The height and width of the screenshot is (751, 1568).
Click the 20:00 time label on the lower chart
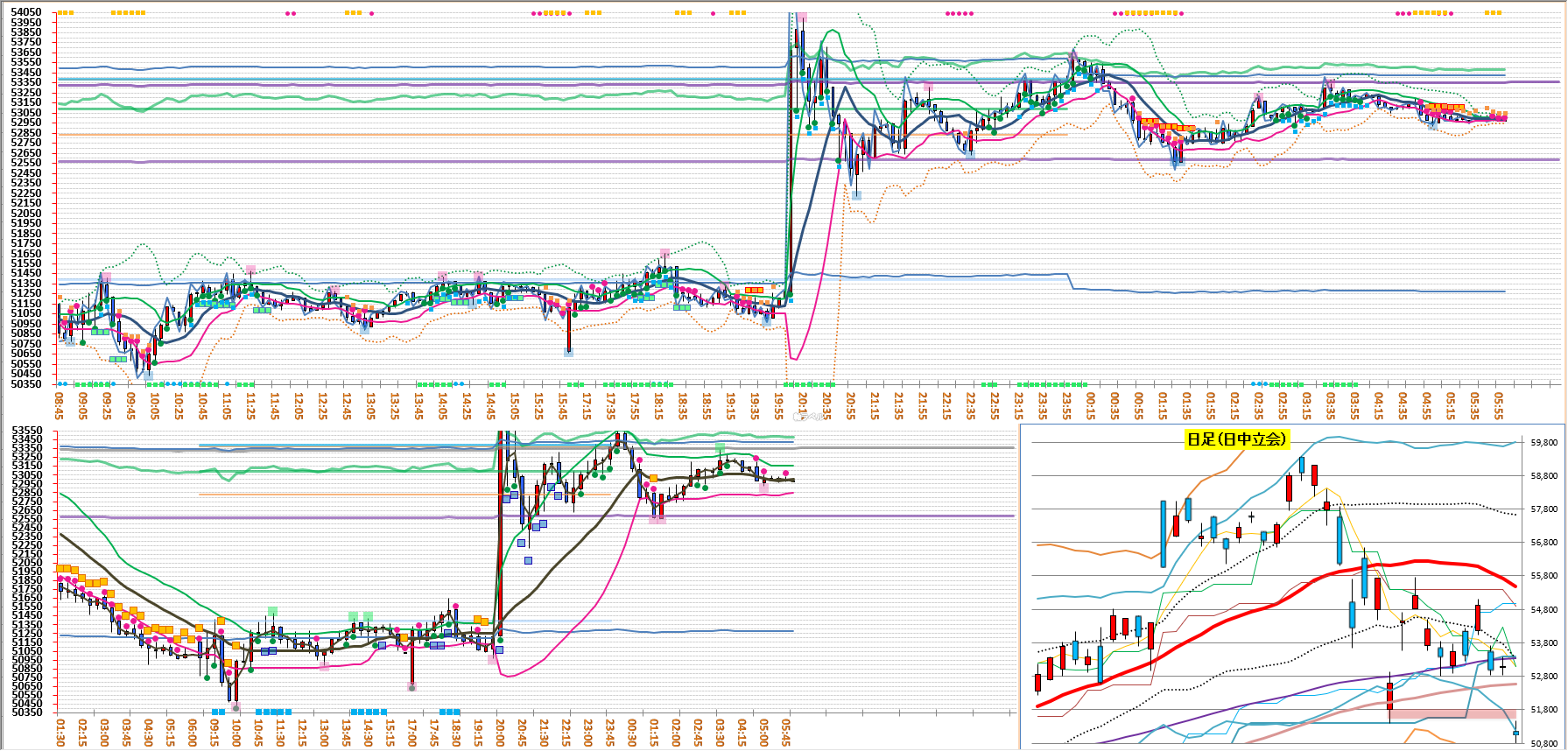[x=500, y=732]
